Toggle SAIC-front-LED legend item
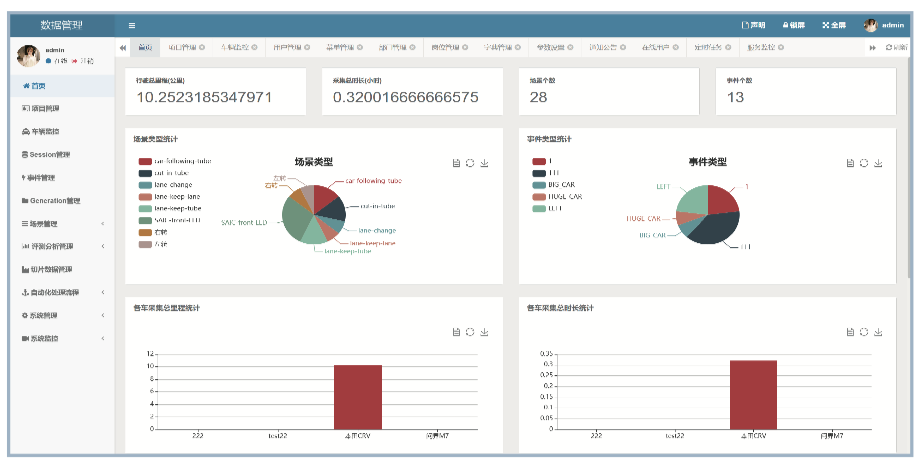The image size is (922, 468). click(169, 220)
